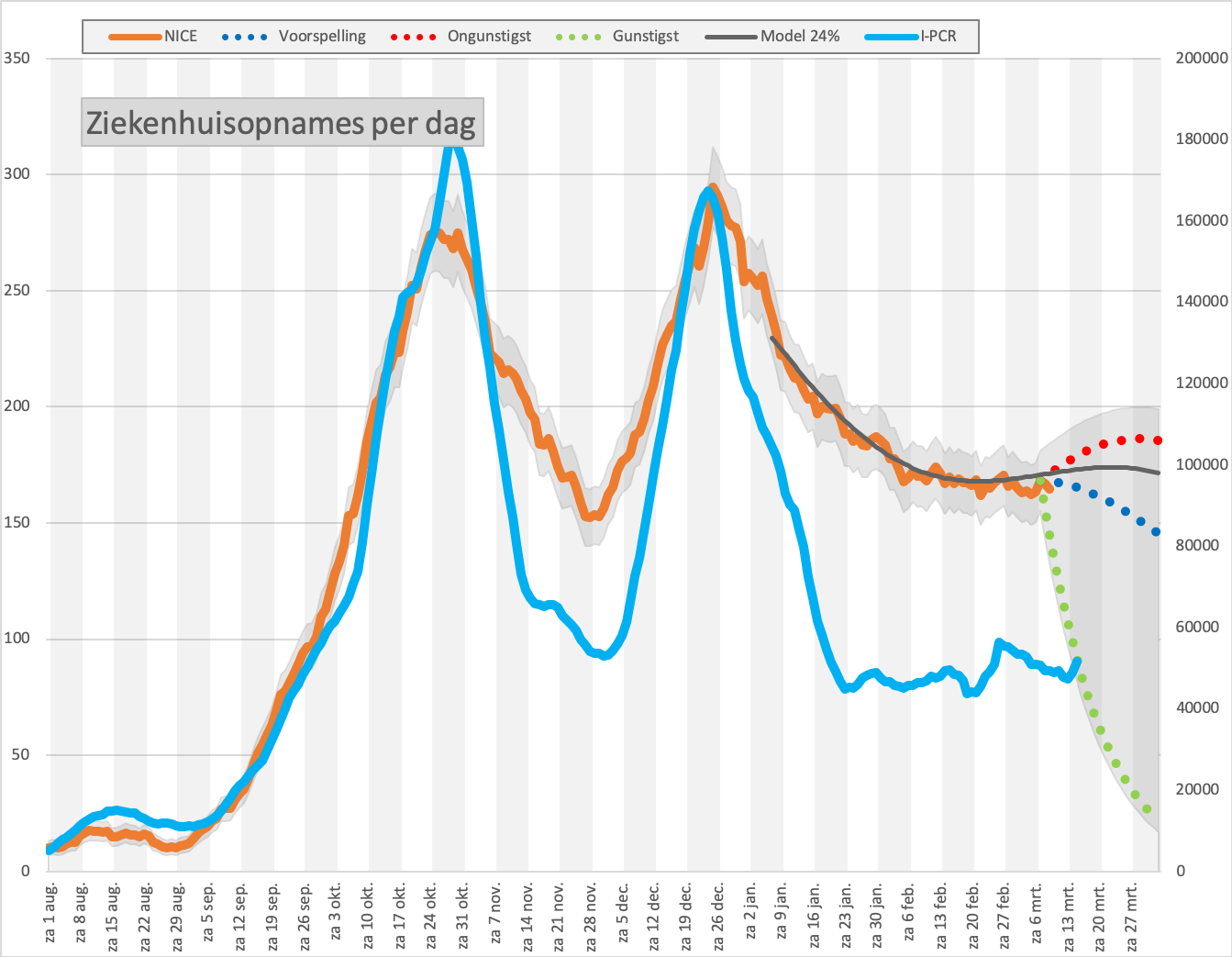Select the za 1 aug. date label
The image size is (1232, 957).
(x=51, y=913)
